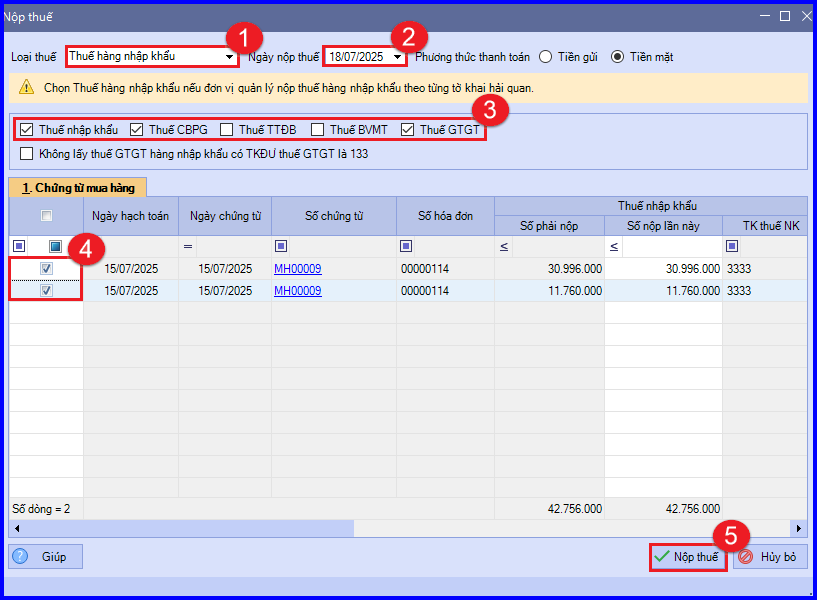Screen dimensions: 817x600
Task: Click the warning triangle icon in the notice bar
Action: click(27, 88)
